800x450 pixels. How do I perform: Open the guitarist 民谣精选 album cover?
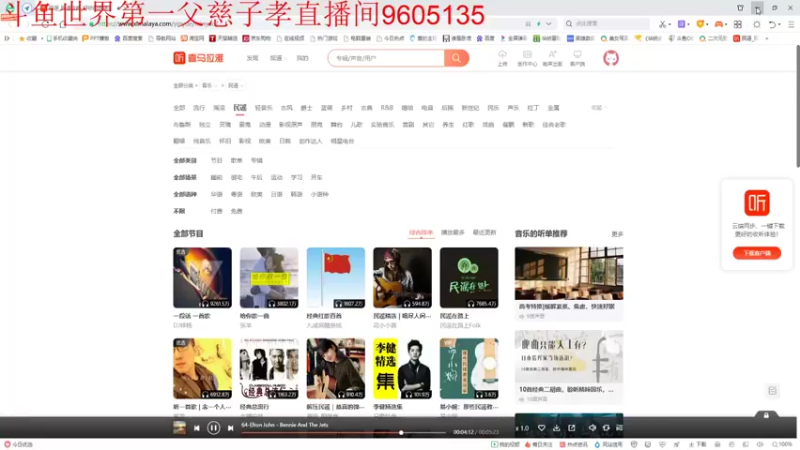click(x=402, y=278)
